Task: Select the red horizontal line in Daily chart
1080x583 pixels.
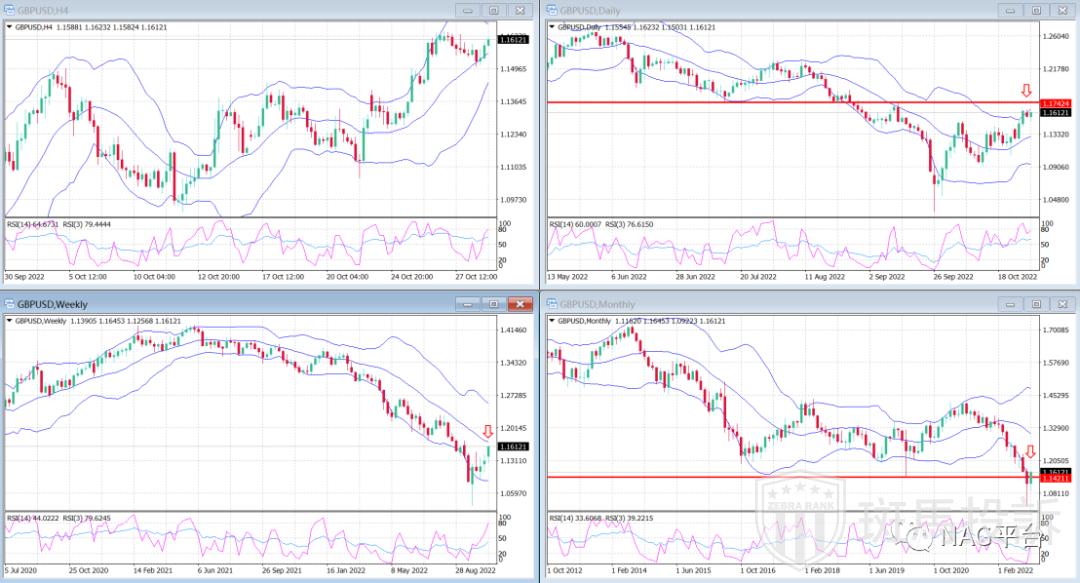Action: (792, 102)
